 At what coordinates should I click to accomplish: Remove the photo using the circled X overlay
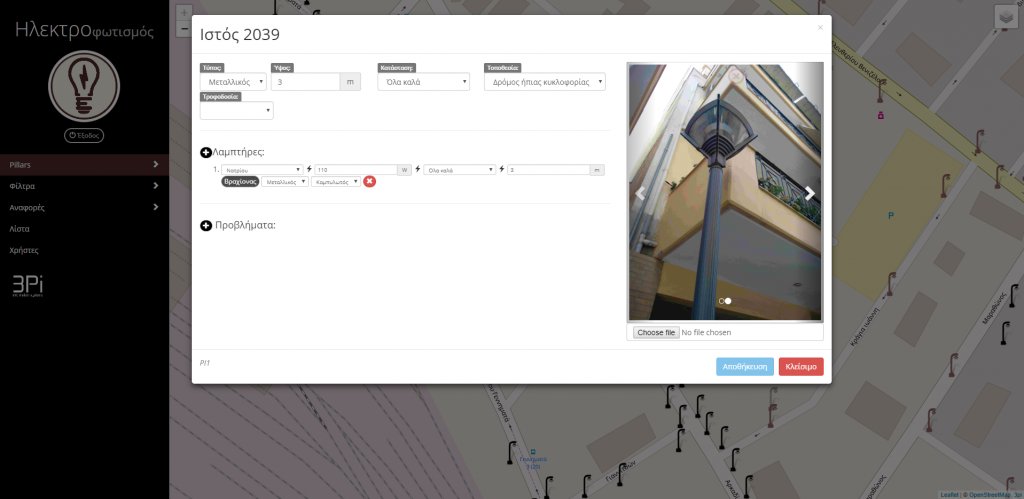[x=736, y=75]
